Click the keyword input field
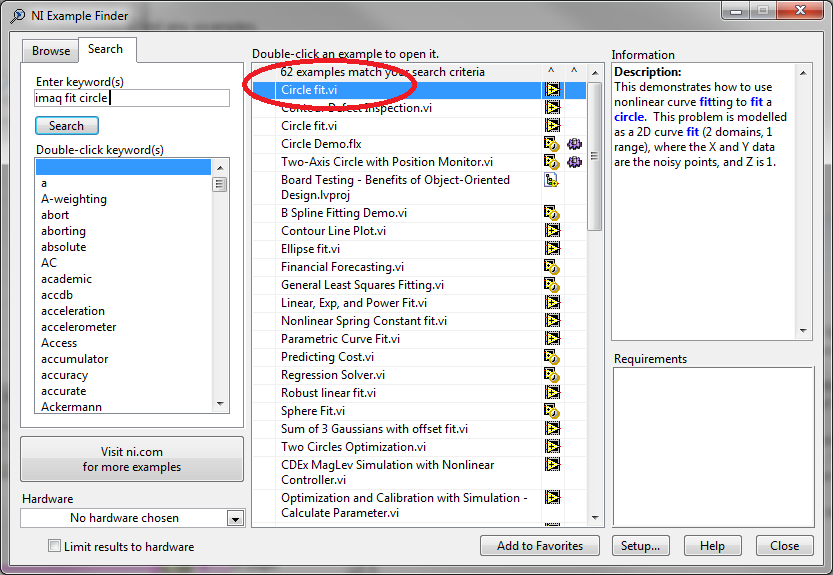The image size is (833, 575). coord(132,98)
